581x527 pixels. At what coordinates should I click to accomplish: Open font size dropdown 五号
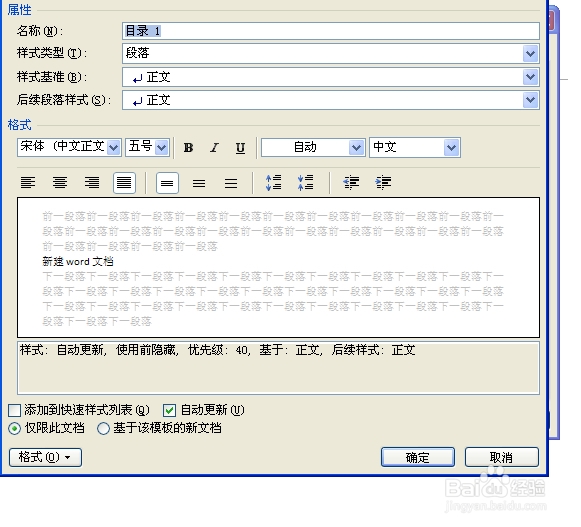(x=162, y=148)
